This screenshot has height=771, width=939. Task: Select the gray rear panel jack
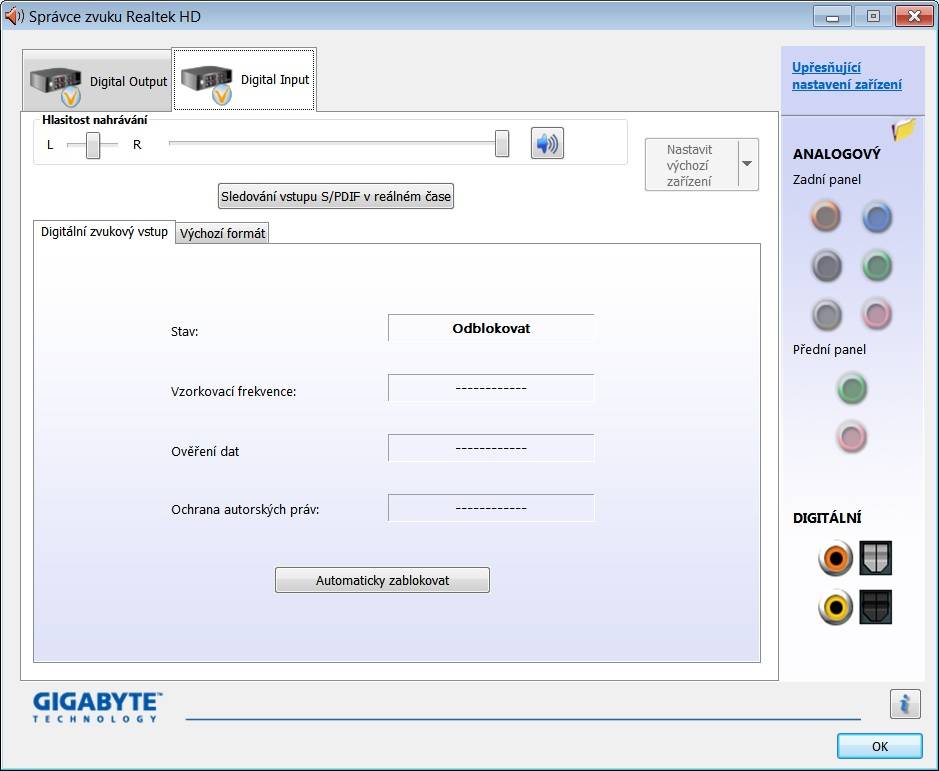coord(826,315)
